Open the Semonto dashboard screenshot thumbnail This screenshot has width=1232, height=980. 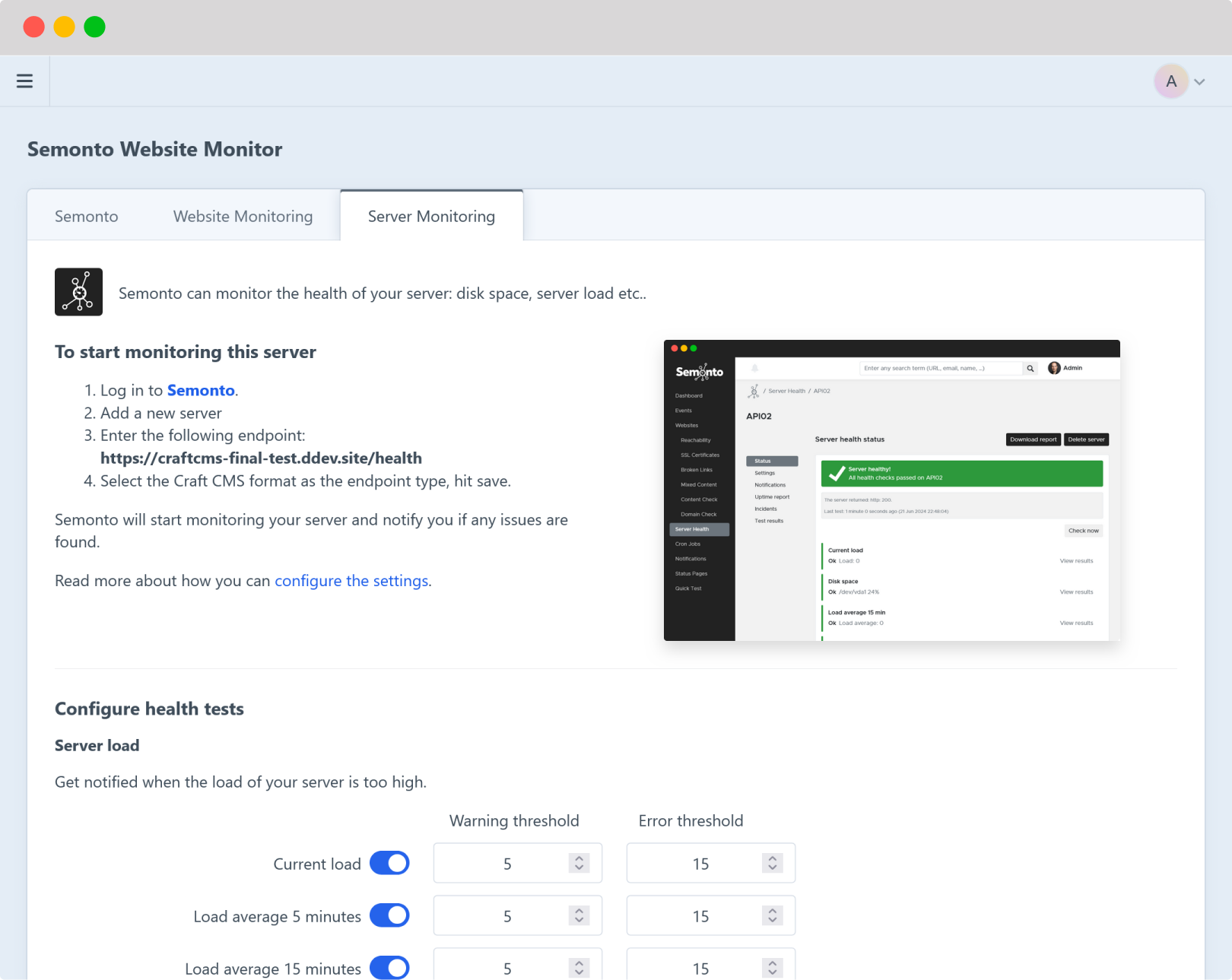(x=891, y=490)
